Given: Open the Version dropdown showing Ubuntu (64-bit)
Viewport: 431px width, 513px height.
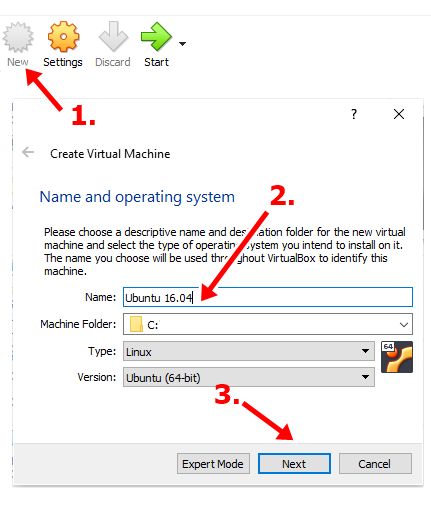Looking at the screenshot, I should click(x=249, y=377).
